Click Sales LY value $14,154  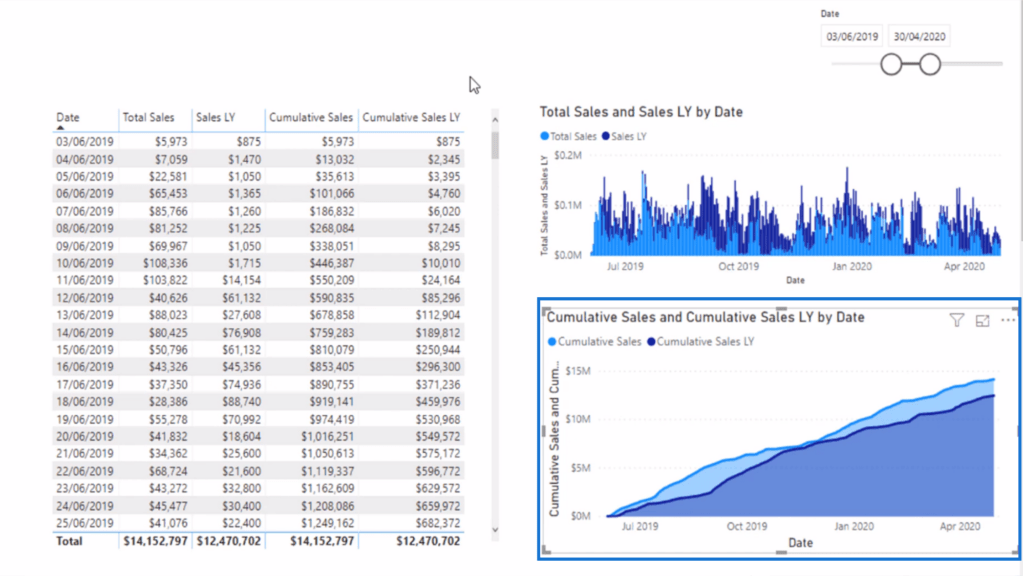click(241, 280)
